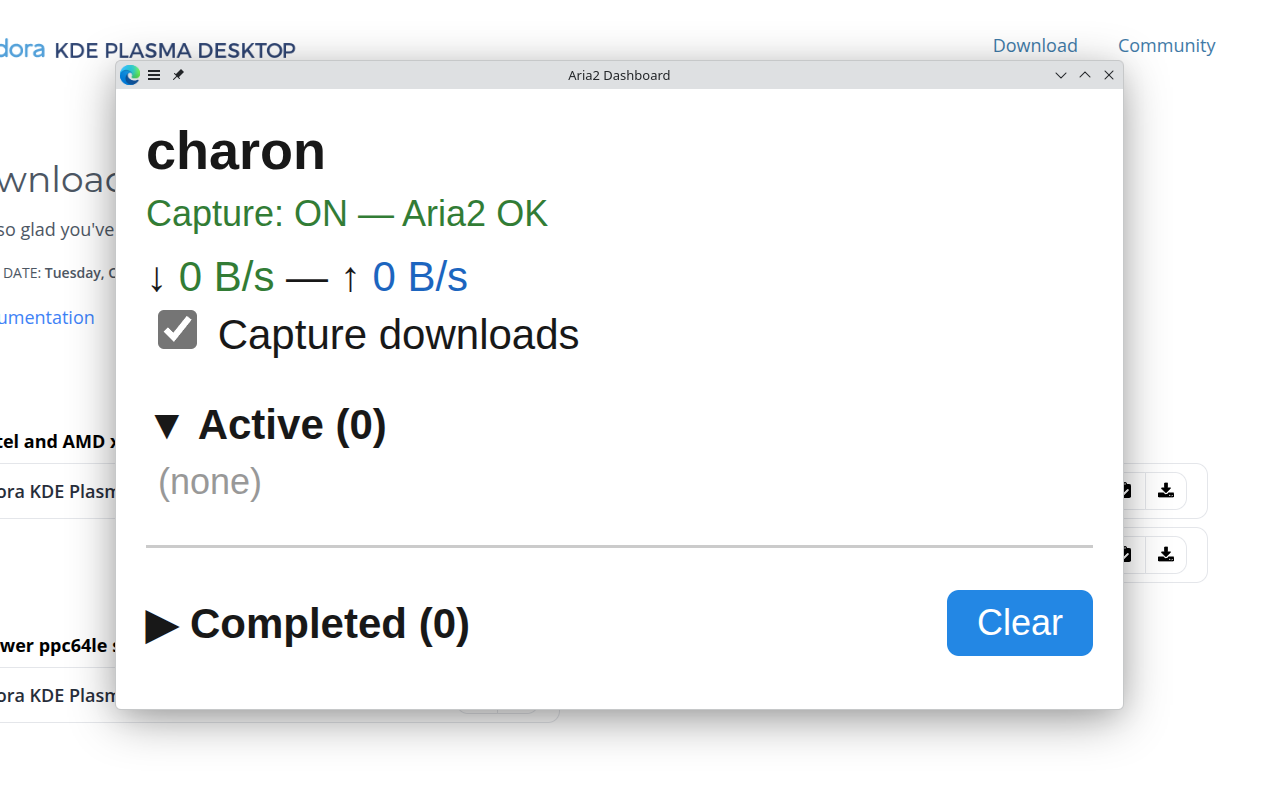Click the Fedora KDE Plasma Desktop logo
Viewport: 1280px width, 800px height.
(x=148, y=50)
